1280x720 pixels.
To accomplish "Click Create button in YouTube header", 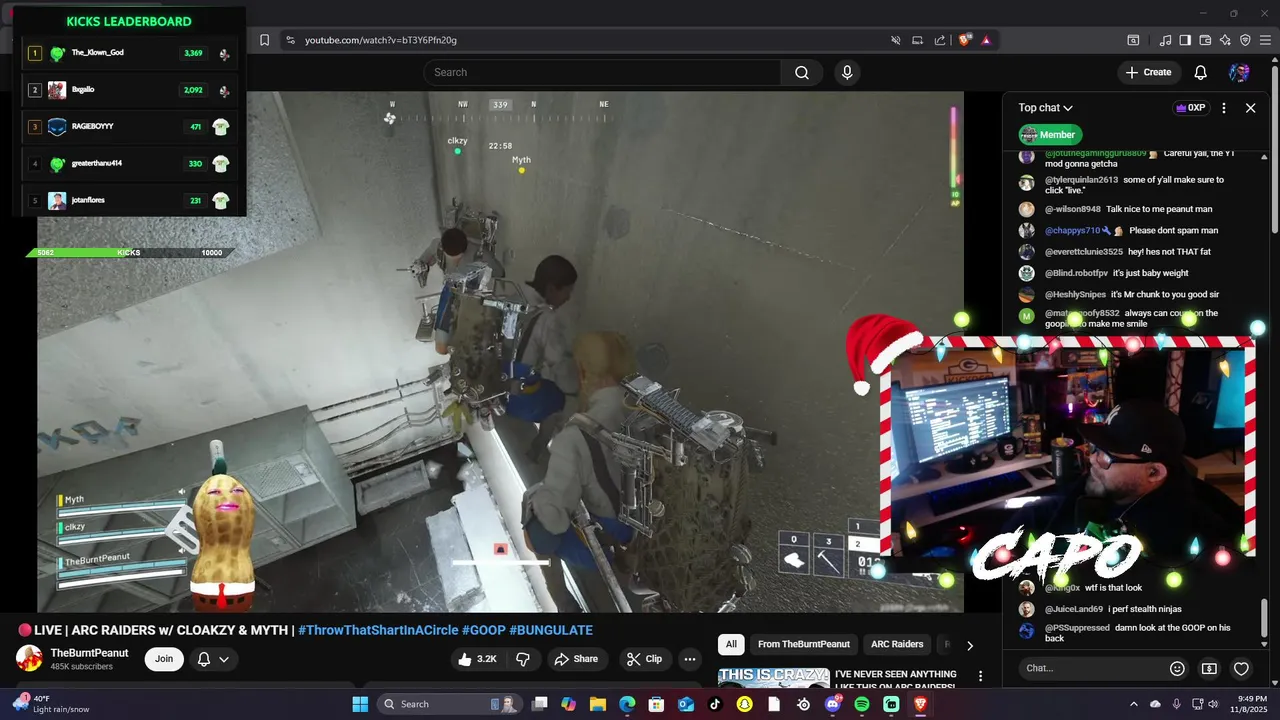I will pyautogui.click(x=1148, y=72).
